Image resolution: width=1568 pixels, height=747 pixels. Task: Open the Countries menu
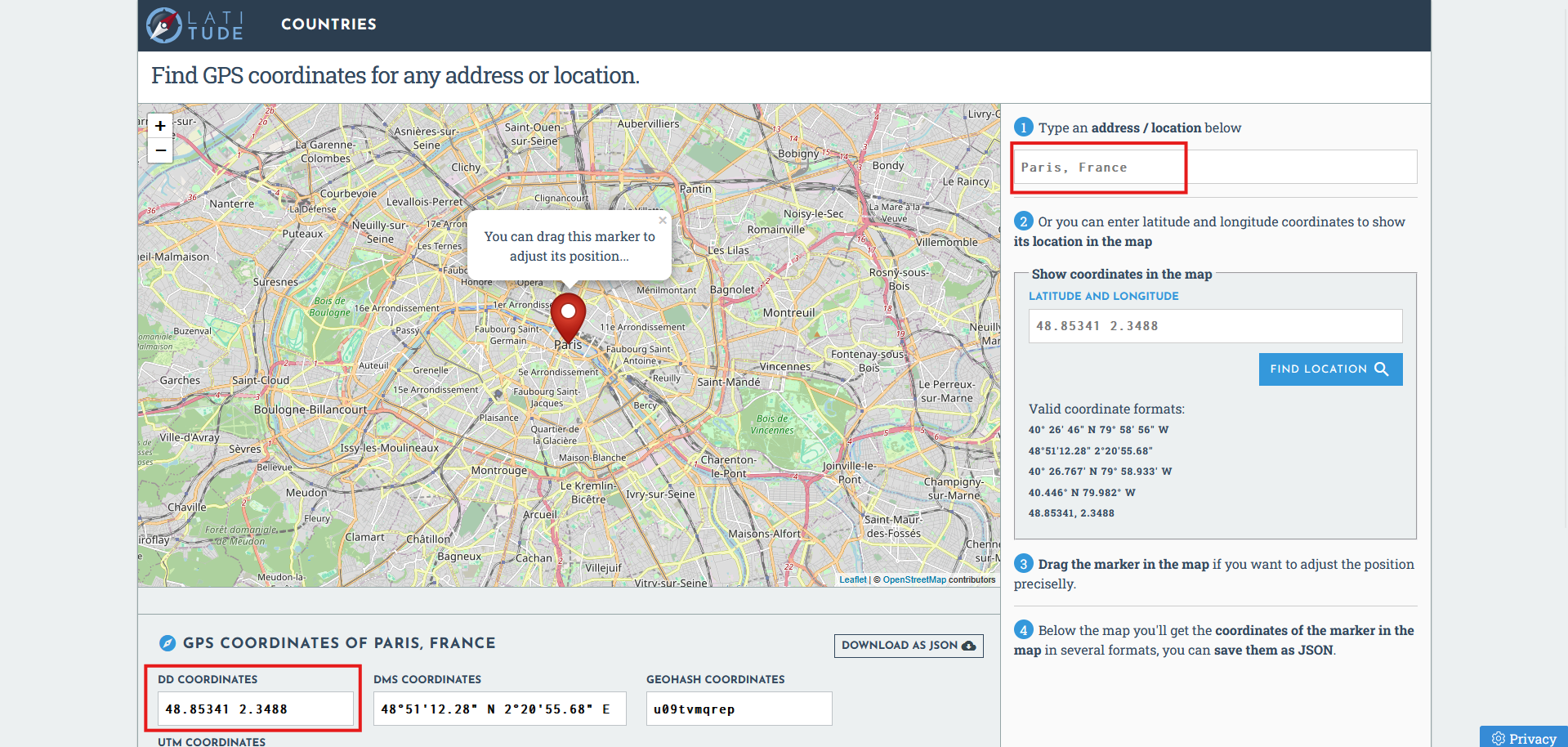pos(328,25)
